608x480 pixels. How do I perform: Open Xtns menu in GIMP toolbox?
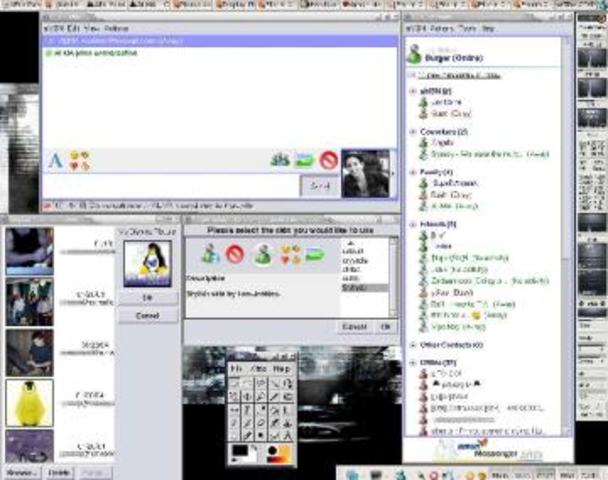(259, 369)
